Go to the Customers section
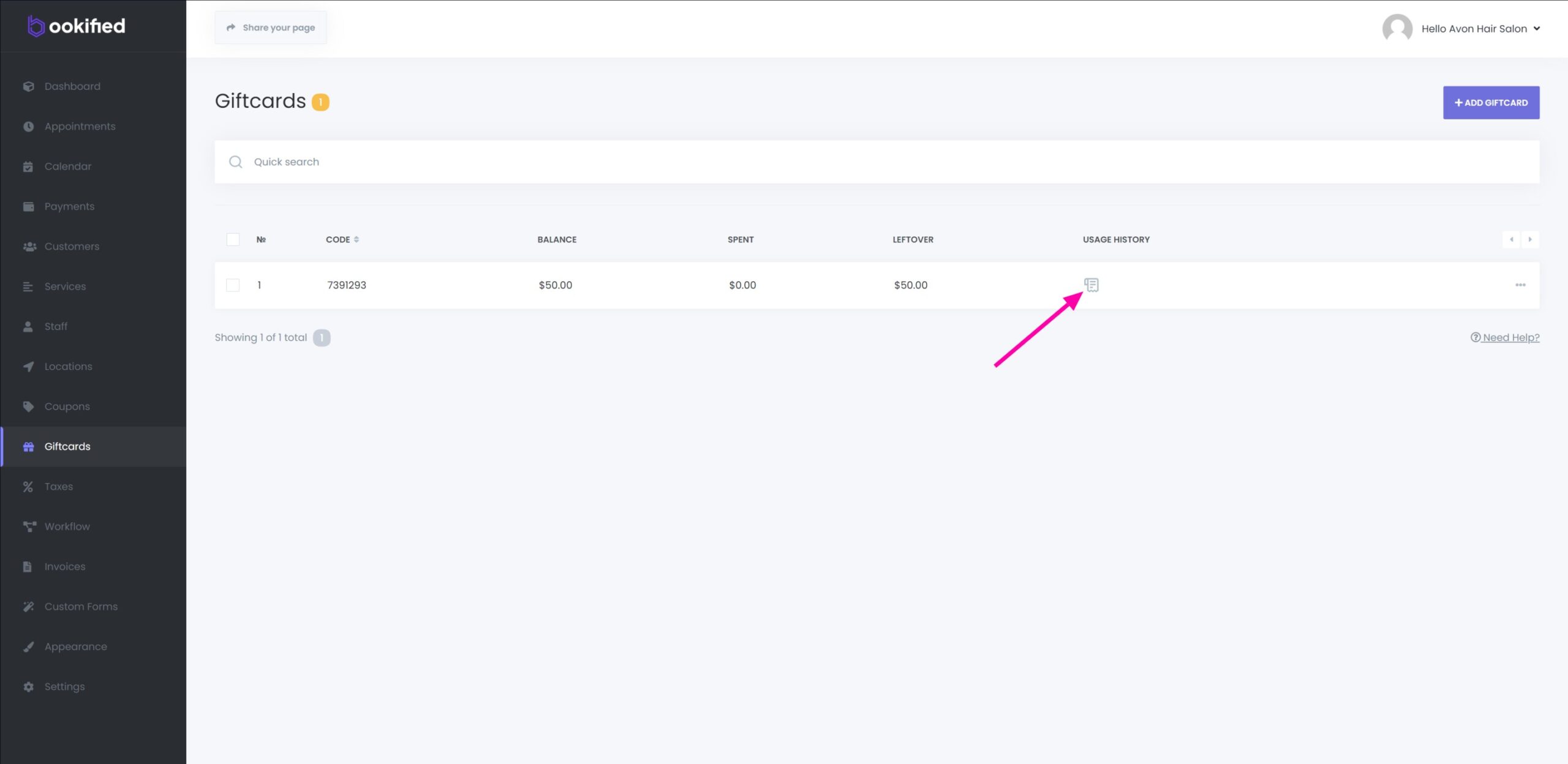Viewport: 1568px width, 764px height. point(72,246)
